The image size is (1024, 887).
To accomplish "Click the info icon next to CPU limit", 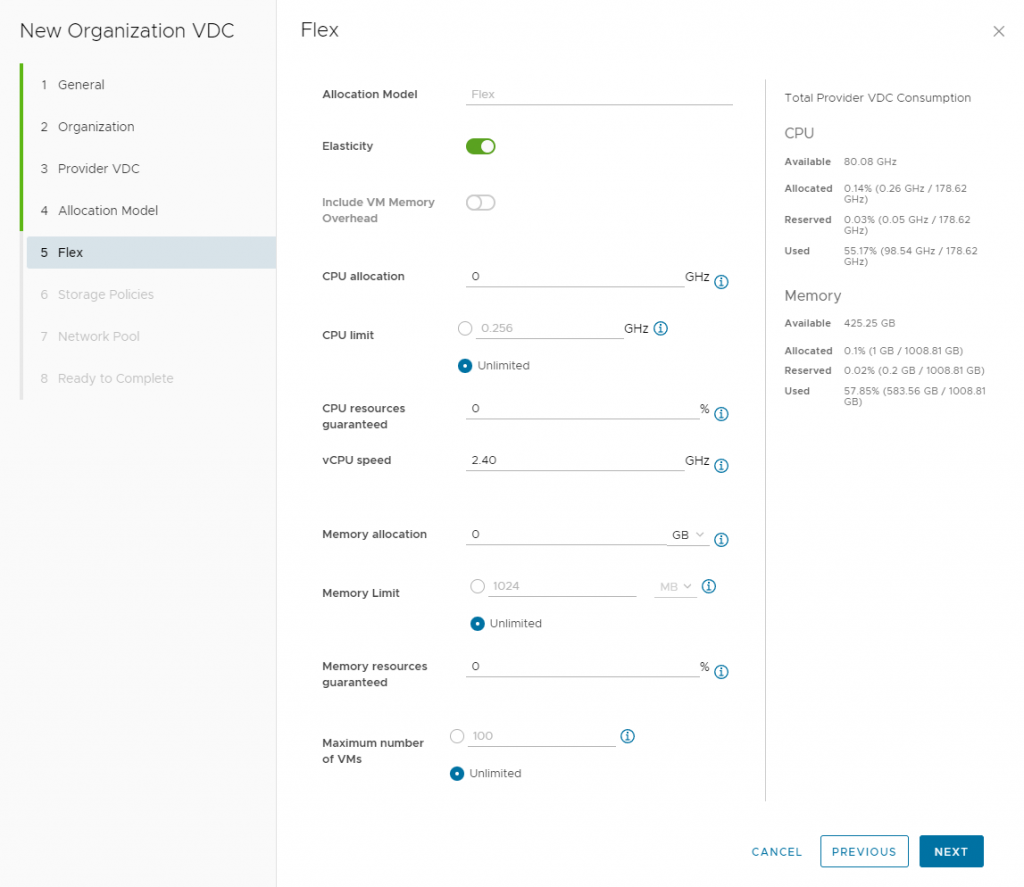I will [x=660, y=328].
